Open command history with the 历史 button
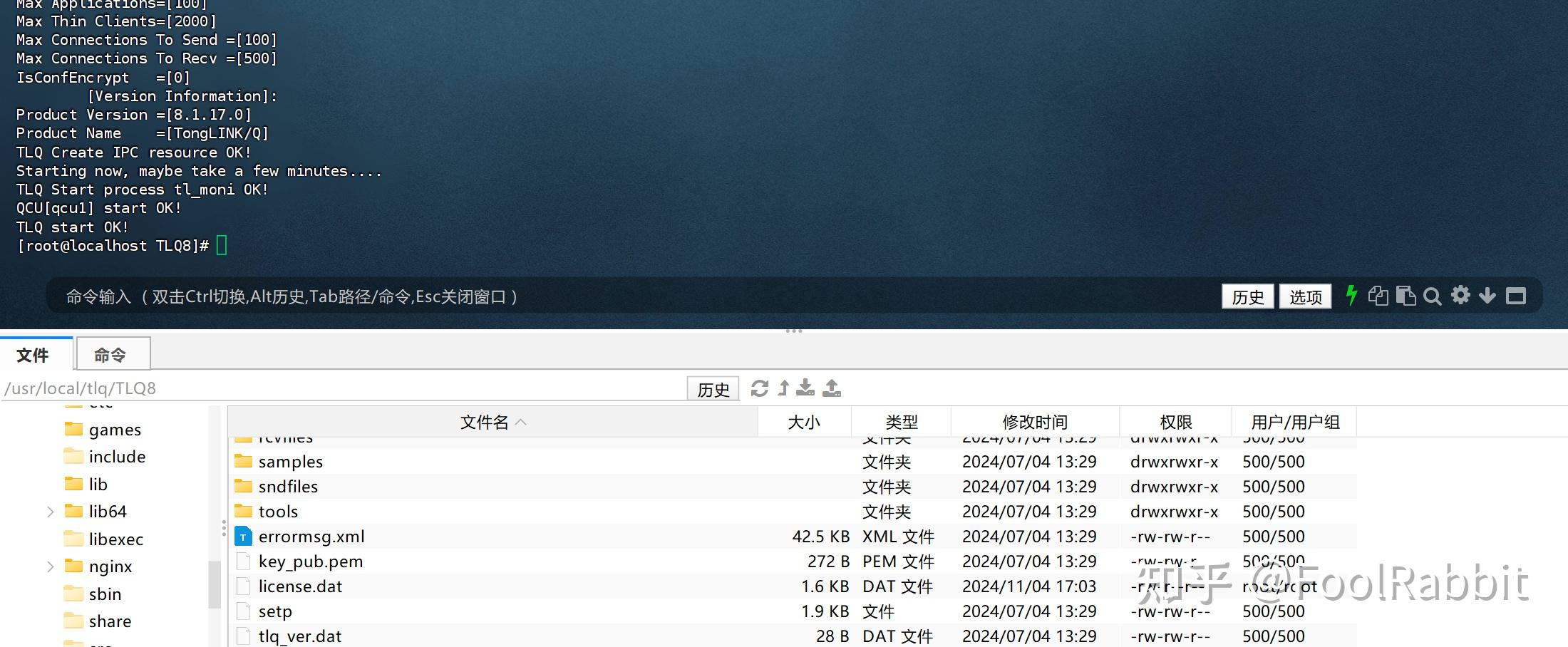 coord(1247,296)
